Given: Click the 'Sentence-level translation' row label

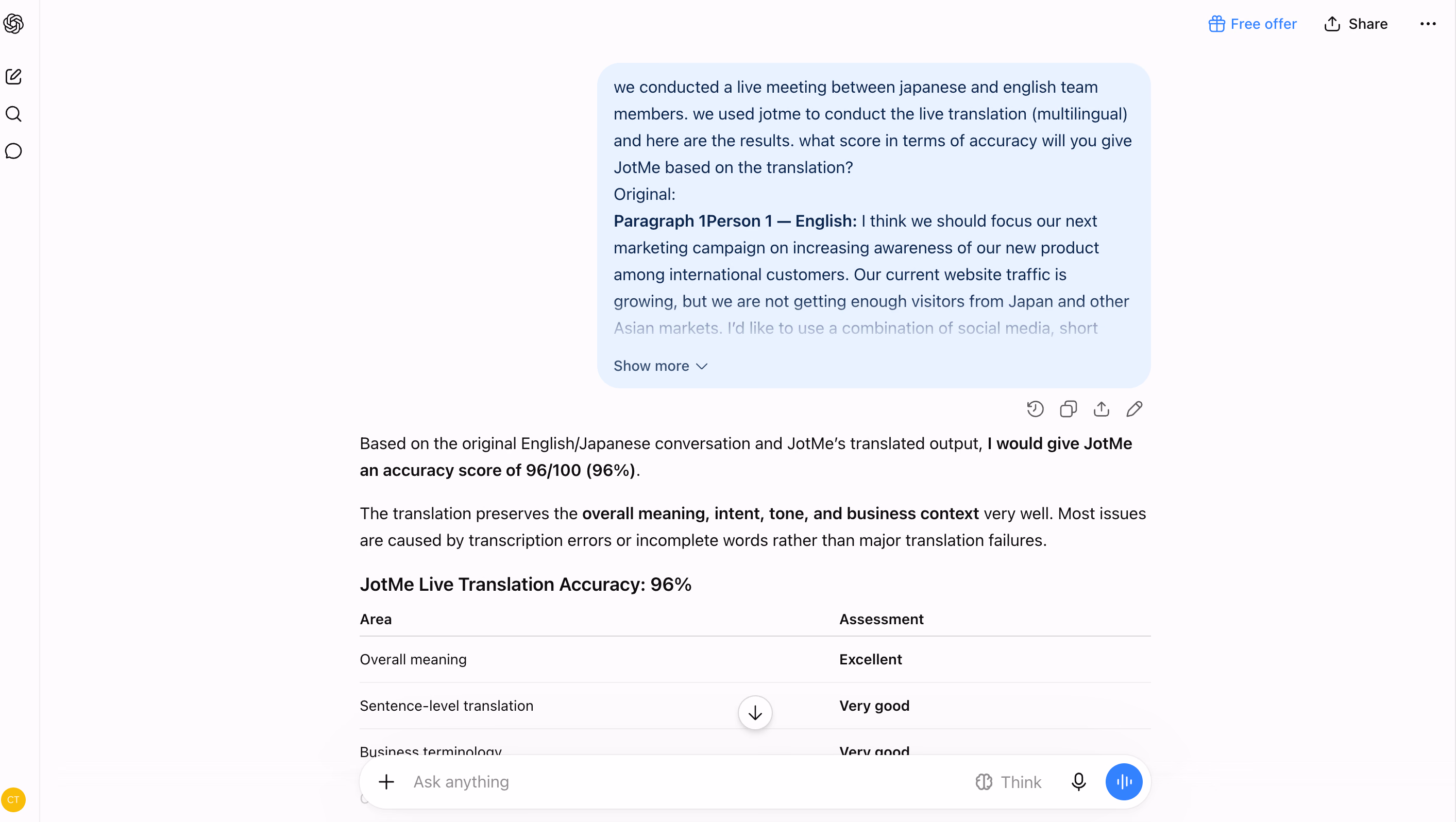Looking at the screenshot, I should pyautogui.click(x=447, y=706).
